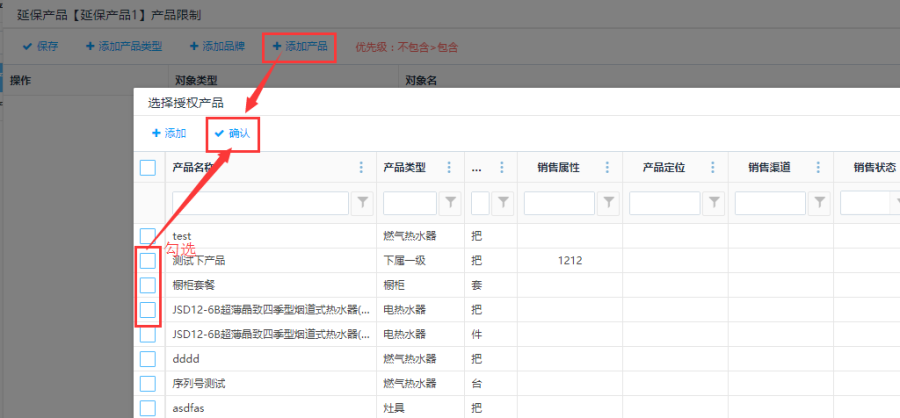Screen dimensions: 900x418
Task: Tick the checkbox beside dddd
Action: 148,358
